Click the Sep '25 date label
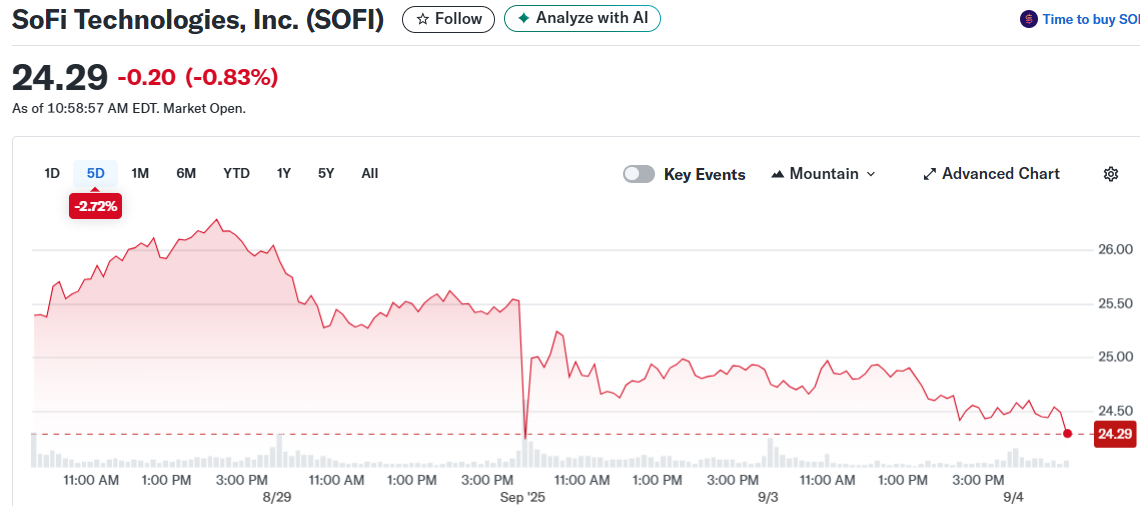The image size is (1140, 506). pyautogui.click(x=521, y=497)
